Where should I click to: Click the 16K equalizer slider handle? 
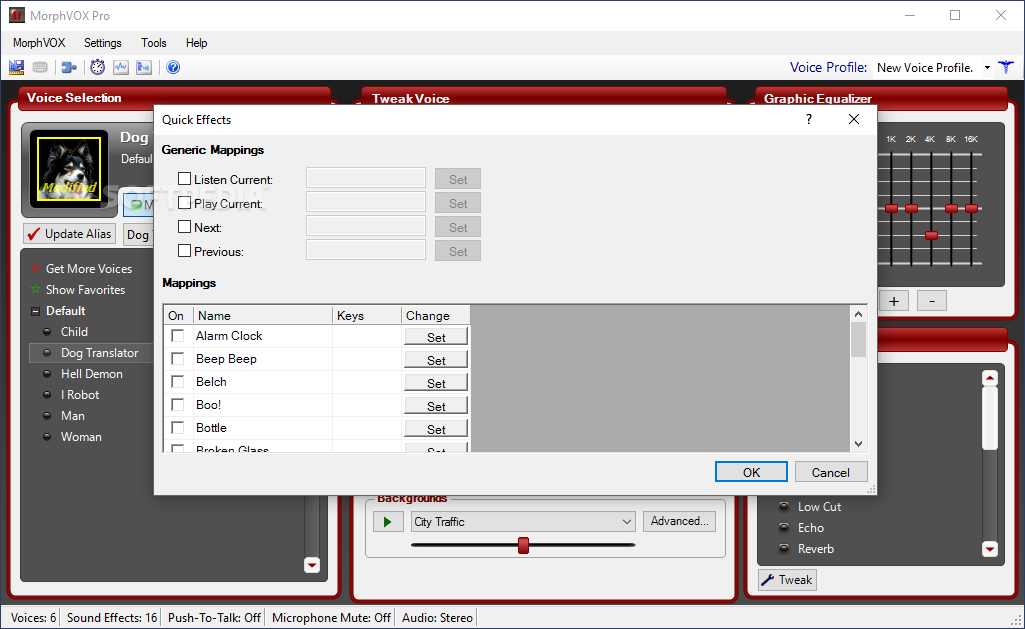point(971,209)
